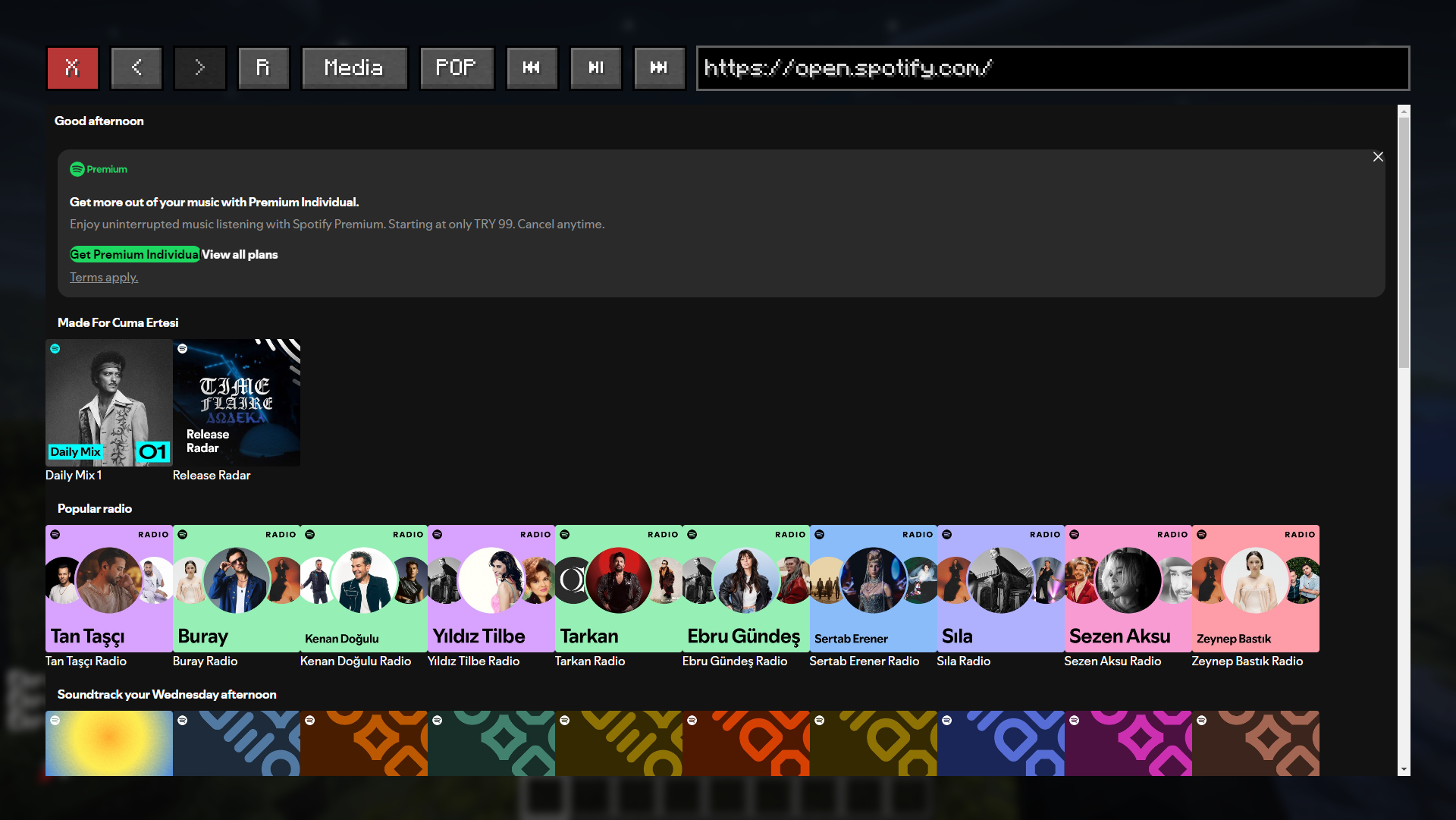Screen dimensions: 1456x820
Task: Open Tan Taşçı radio card
Action: click(x=109, y=589)
